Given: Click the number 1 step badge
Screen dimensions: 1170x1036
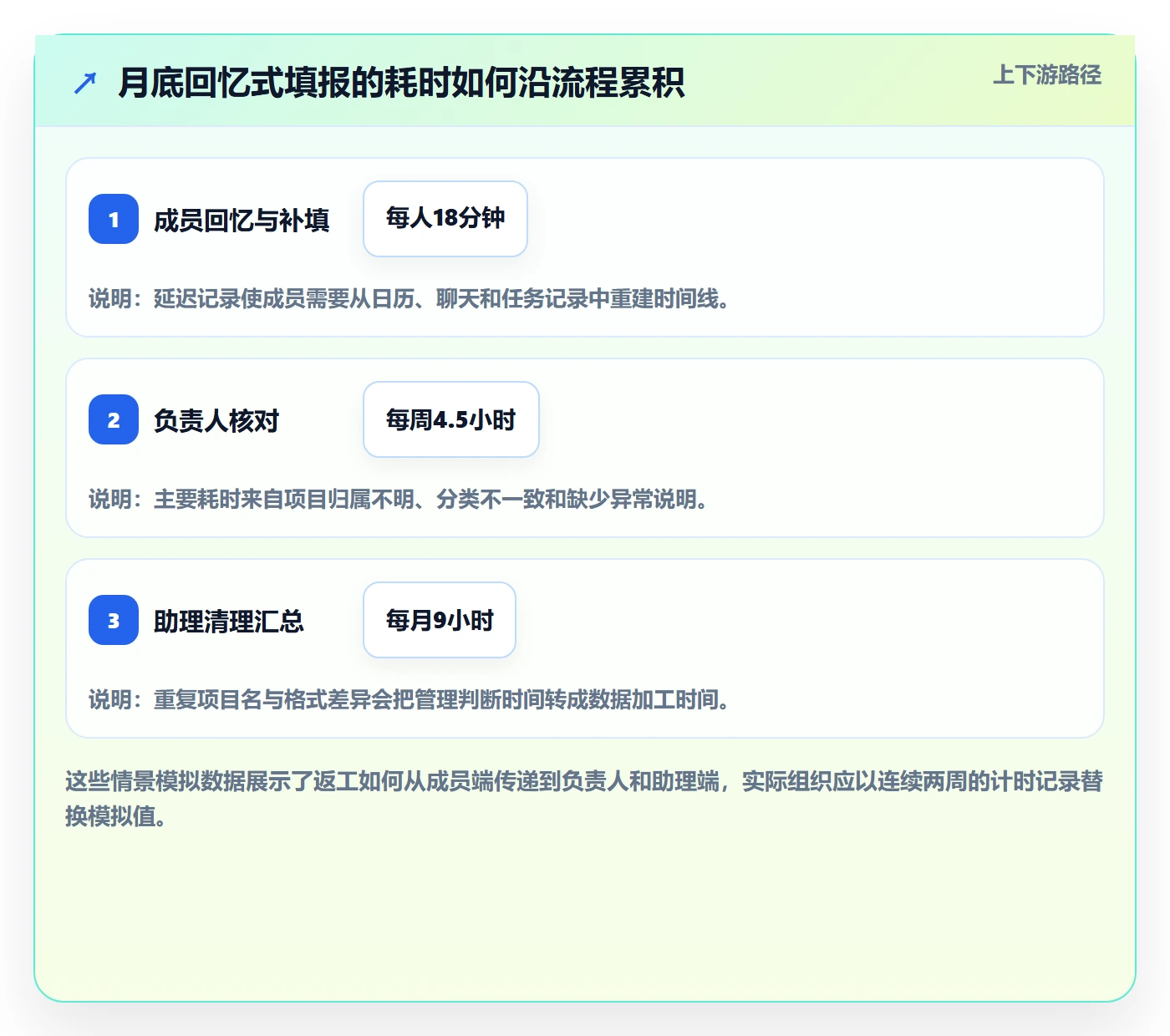Looking at the screenshot, I should coord(114,219).
